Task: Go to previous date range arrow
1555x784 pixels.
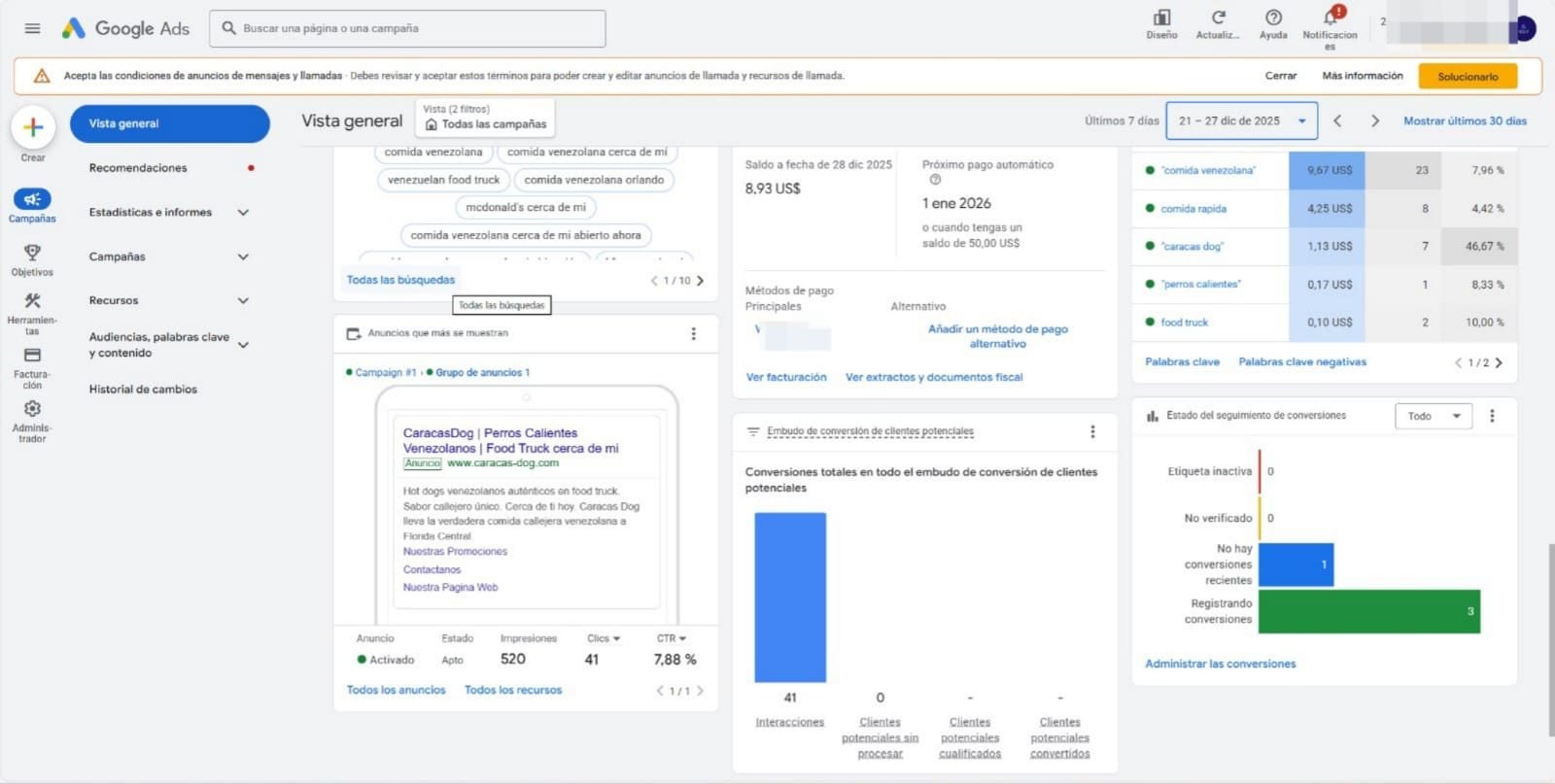Action: click(1337, 121)
